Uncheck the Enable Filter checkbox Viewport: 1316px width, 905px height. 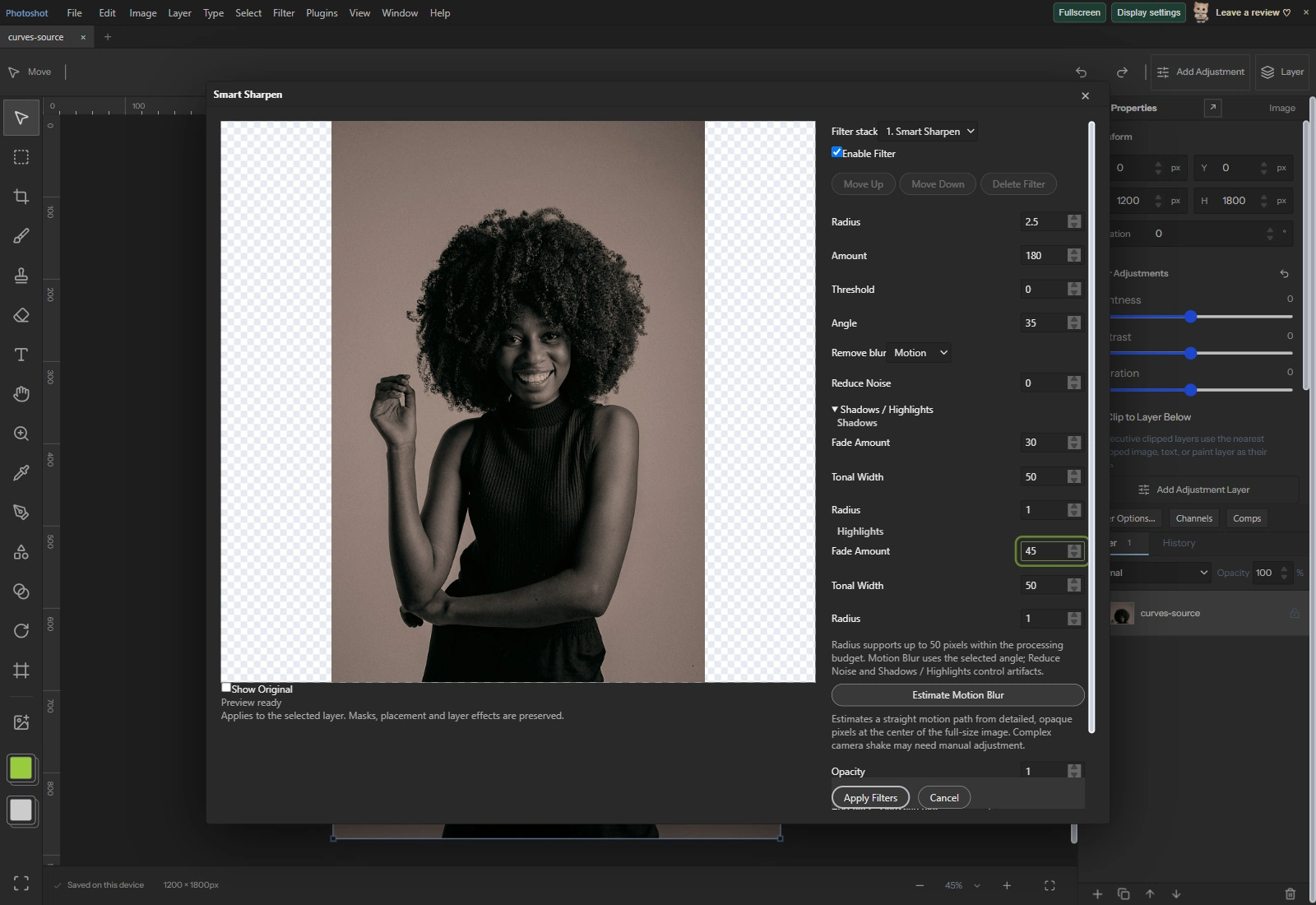pos(836,152)
